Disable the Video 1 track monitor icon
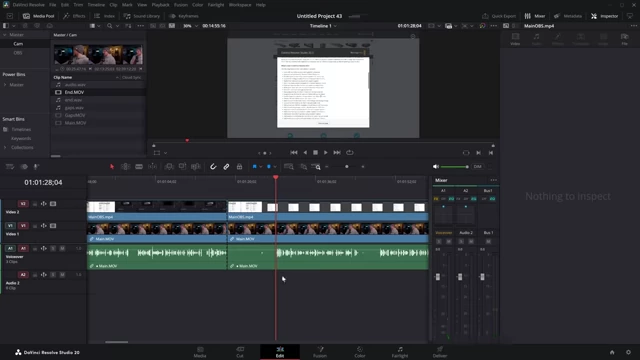Screen dimensions: 640x360 pyautogui.click(x=53, y=226)
